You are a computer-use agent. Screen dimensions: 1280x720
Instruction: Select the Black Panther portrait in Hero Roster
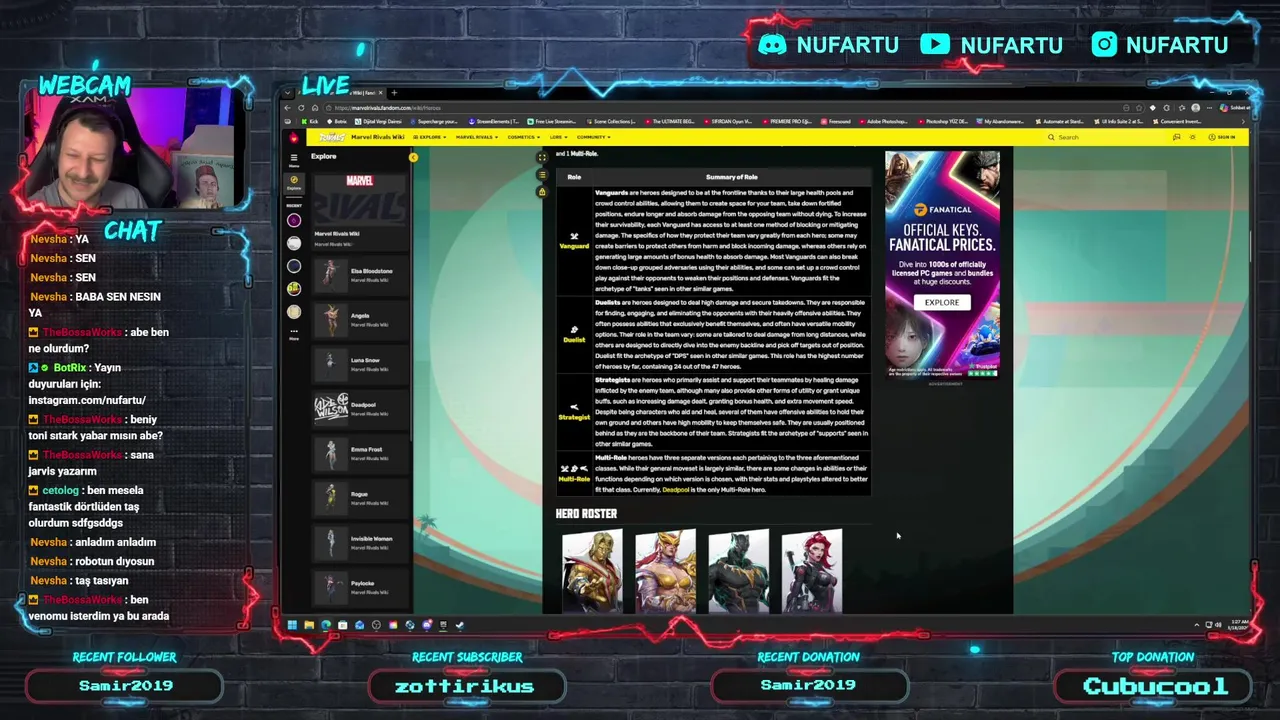[x=738, y=570]
